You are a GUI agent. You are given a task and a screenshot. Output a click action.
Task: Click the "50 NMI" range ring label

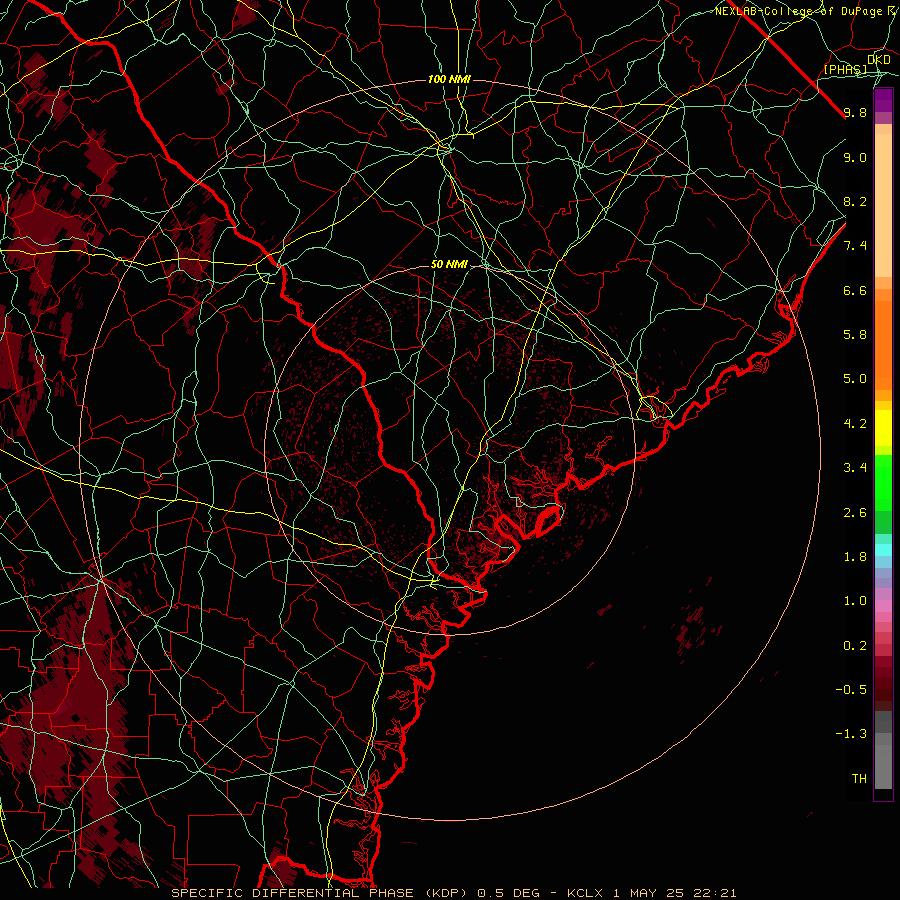(449, 265)
